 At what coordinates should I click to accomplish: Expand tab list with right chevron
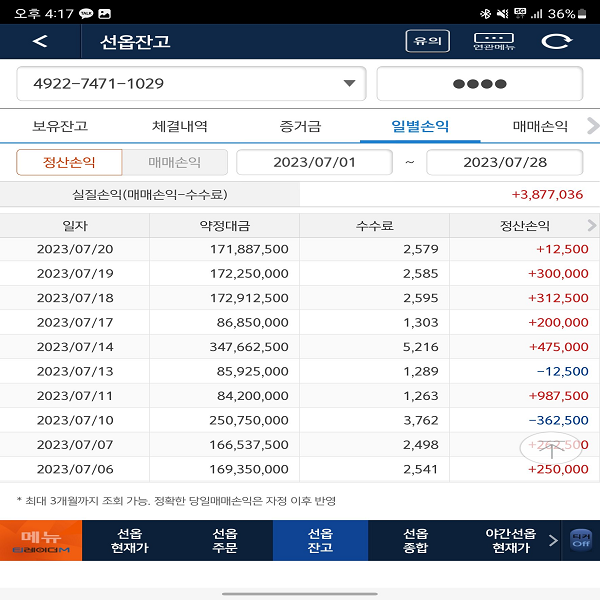[x=591, y=126]
